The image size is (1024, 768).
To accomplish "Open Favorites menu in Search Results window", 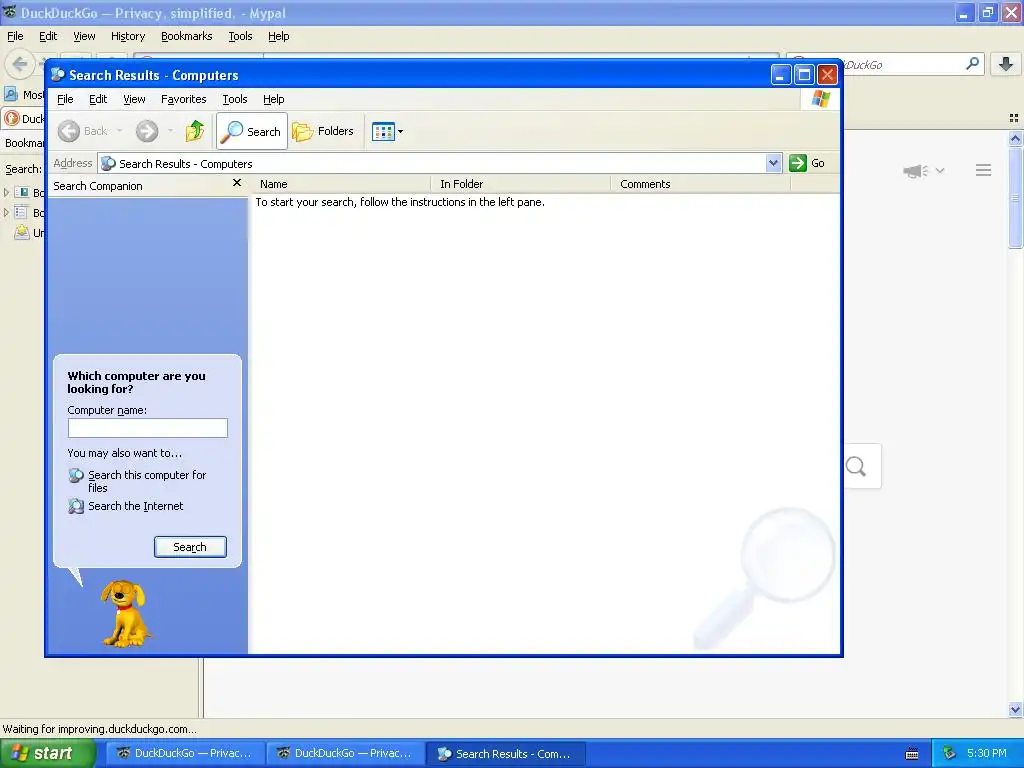I will pos(184,99).
